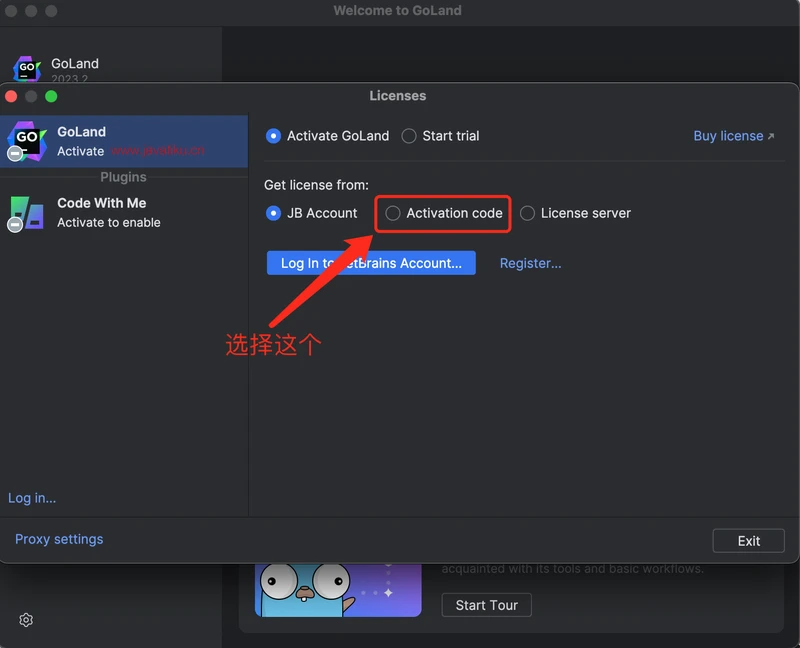Click Log In to JetBrains Account button
The height and width of the screenshot is (648, 800).
[x=371, y=263]
